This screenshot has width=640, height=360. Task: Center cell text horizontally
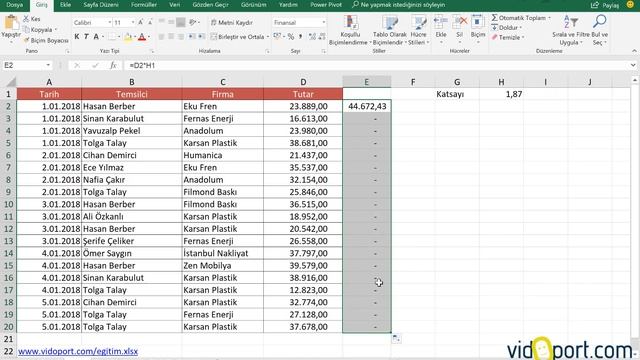[171, 37]
